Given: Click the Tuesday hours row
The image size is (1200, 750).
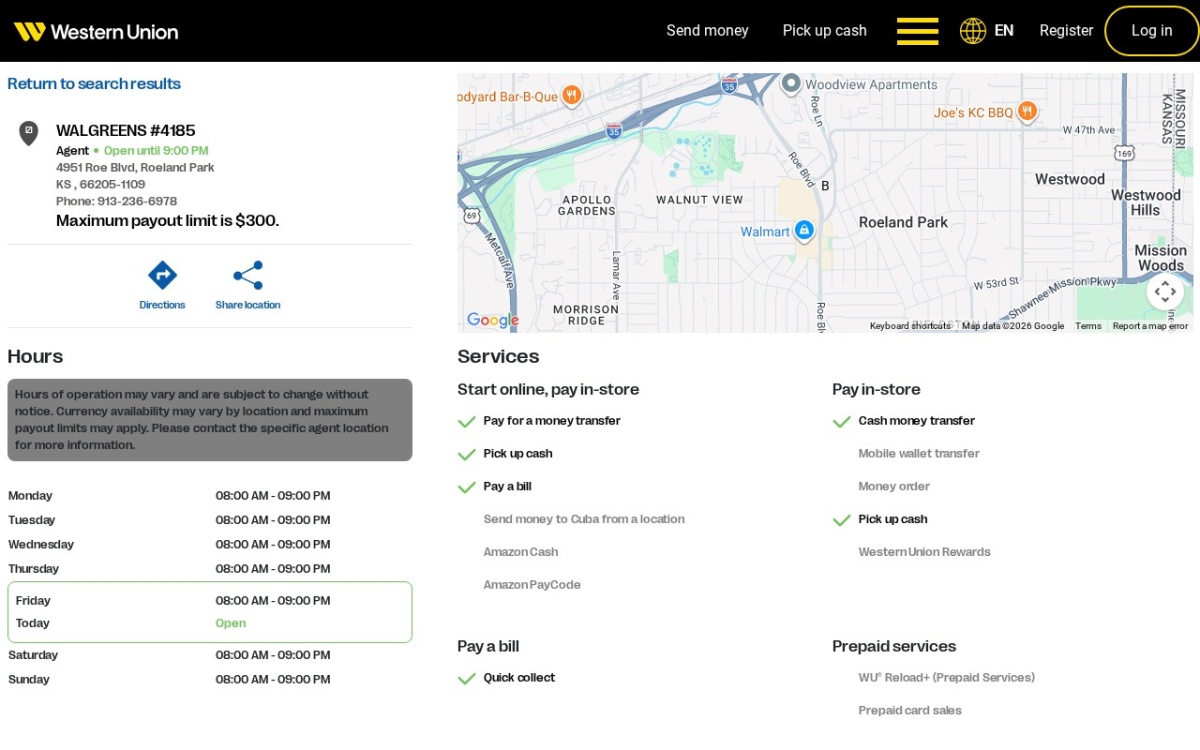Looking at the screenshot, I should pyautogui.click(x=209, y=520).
